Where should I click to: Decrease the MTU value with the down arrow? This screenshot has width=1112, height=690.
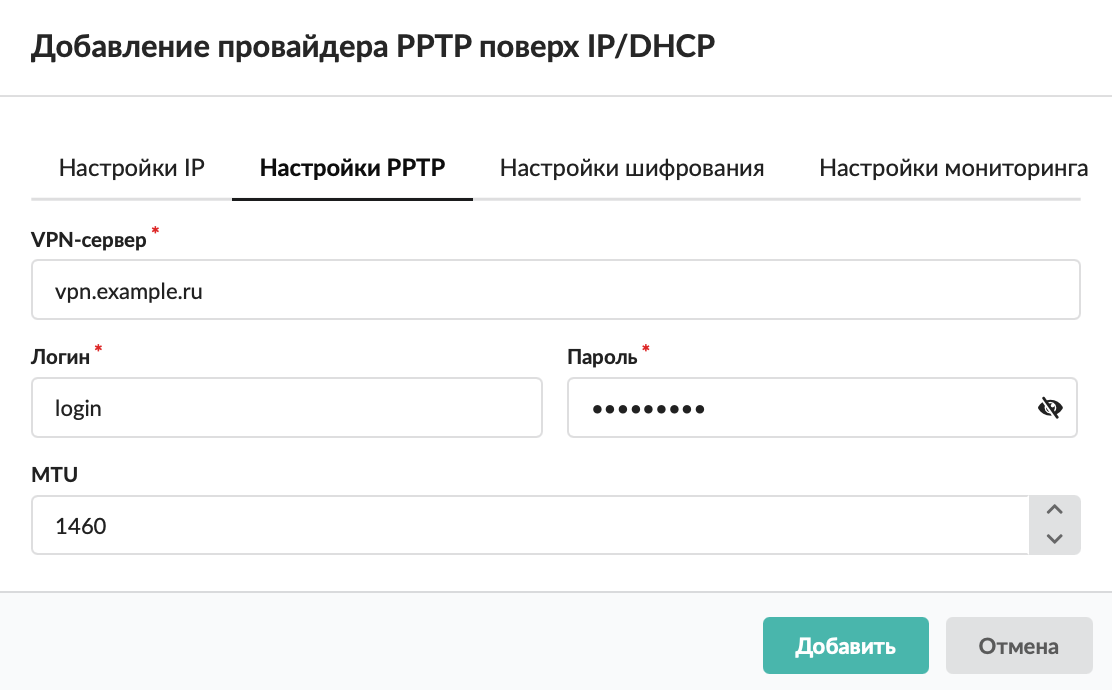pos(1053,539)
